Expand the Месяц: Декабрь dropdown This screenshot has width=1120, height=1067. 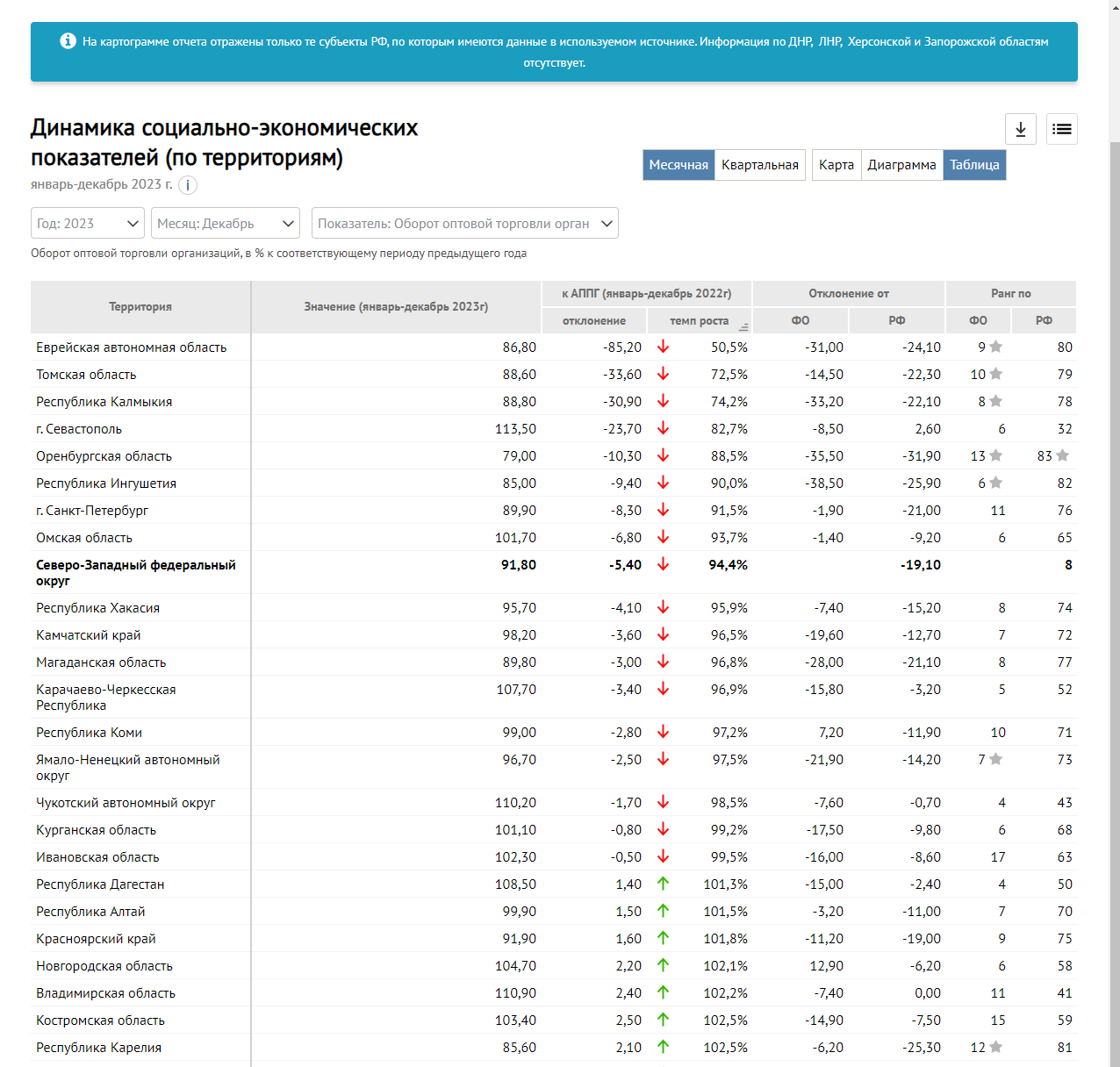tap(226, 224)
